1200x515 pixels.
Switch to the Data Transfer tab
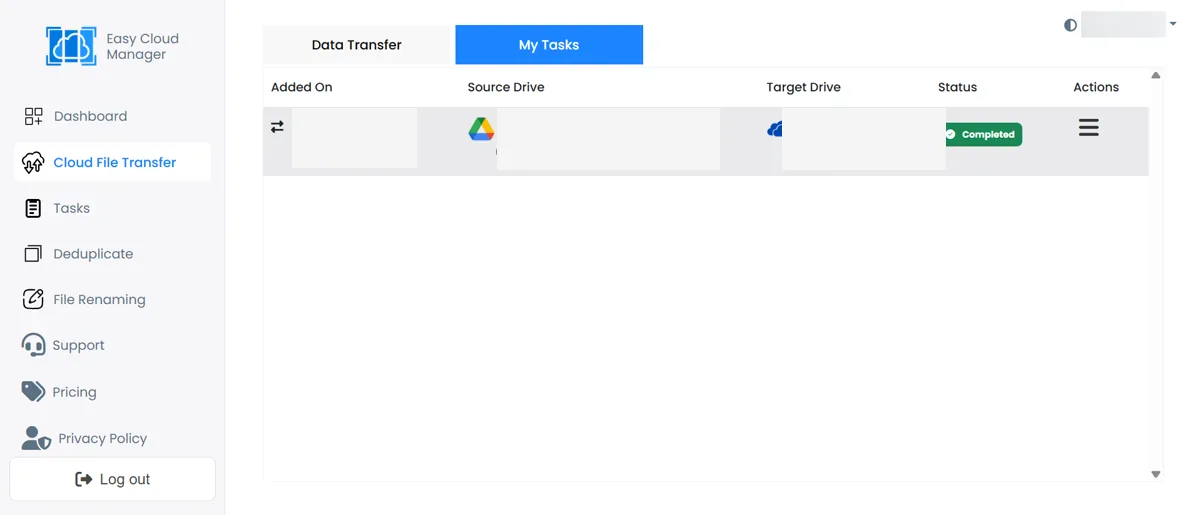pos(357,45)
